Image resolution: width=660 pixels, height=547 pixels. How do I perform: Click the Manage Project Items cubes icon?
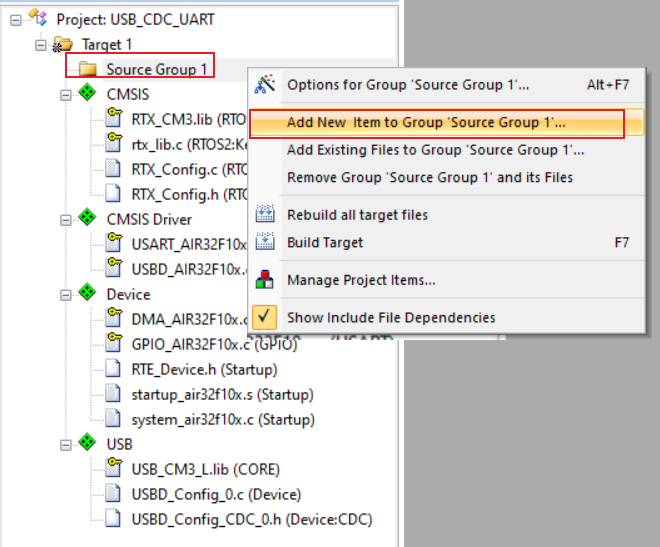[x=265, y=279]
